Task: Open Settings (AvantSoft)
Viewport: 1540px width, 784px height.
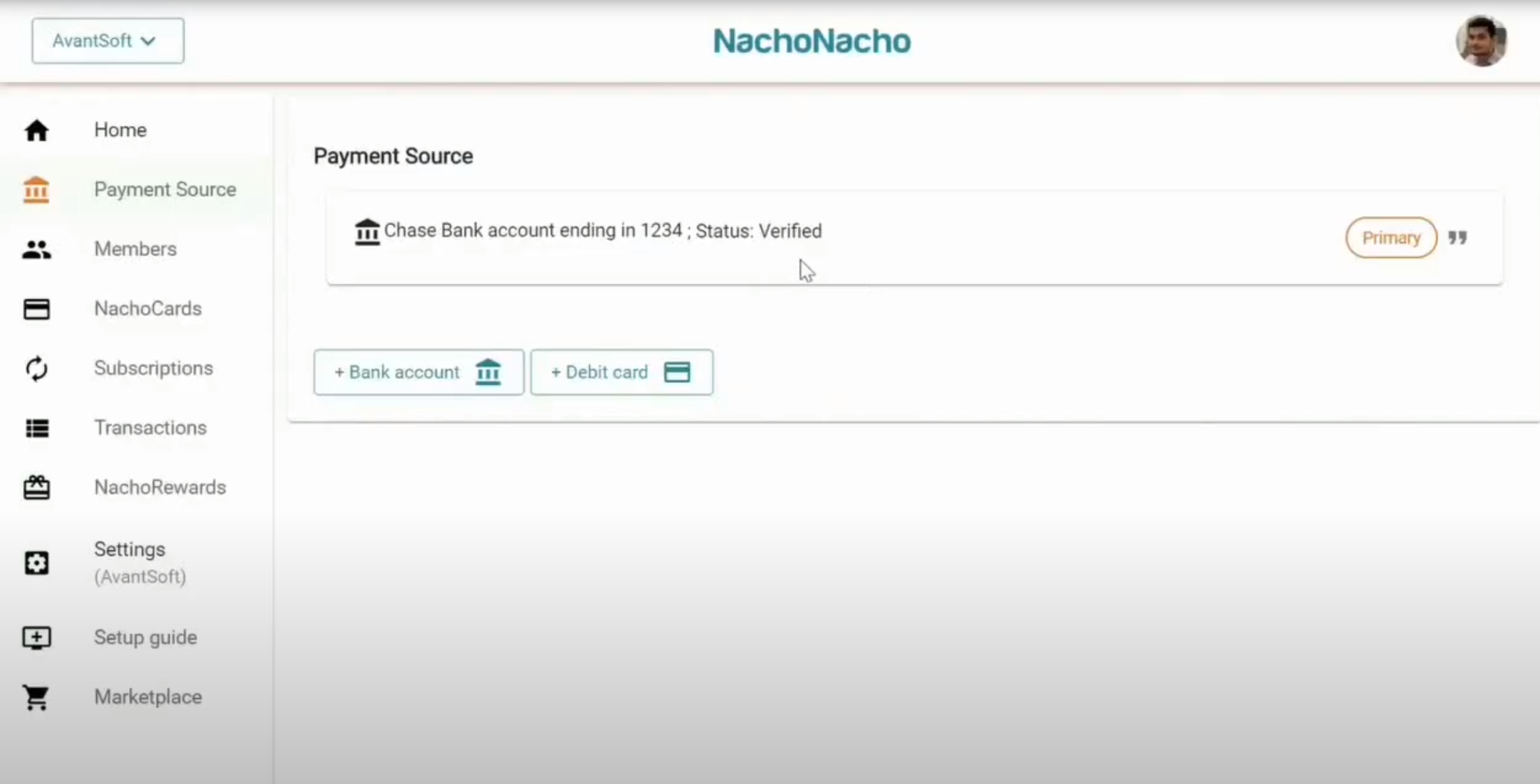Action: coord(140,562)
